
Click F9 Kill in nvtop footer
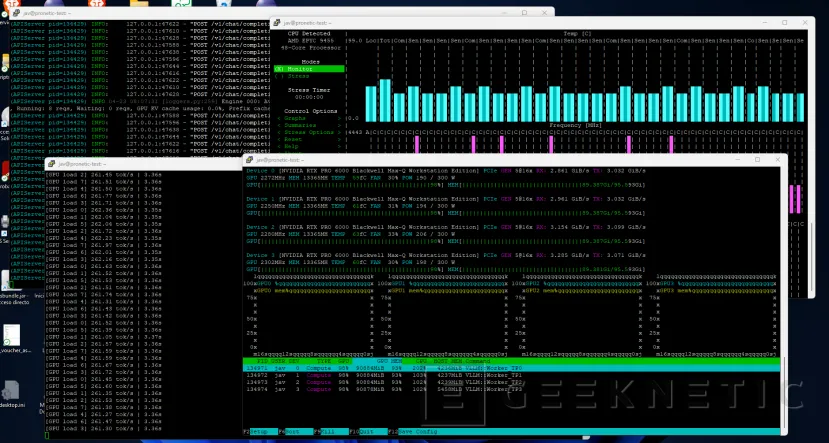pyautogui.click(x=331, y=432)
